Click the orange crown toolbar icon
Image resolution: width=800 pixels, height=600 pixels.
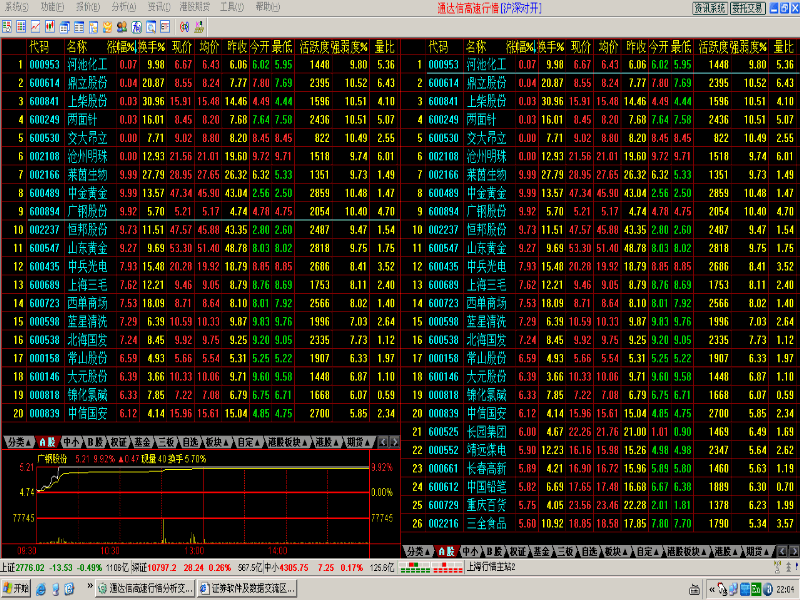point(107,27)
